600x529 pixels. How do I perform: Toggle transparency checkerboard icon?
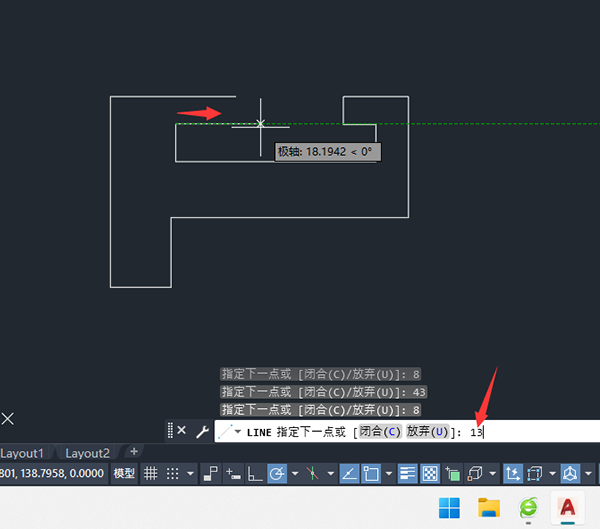click(x=430, y=473)
